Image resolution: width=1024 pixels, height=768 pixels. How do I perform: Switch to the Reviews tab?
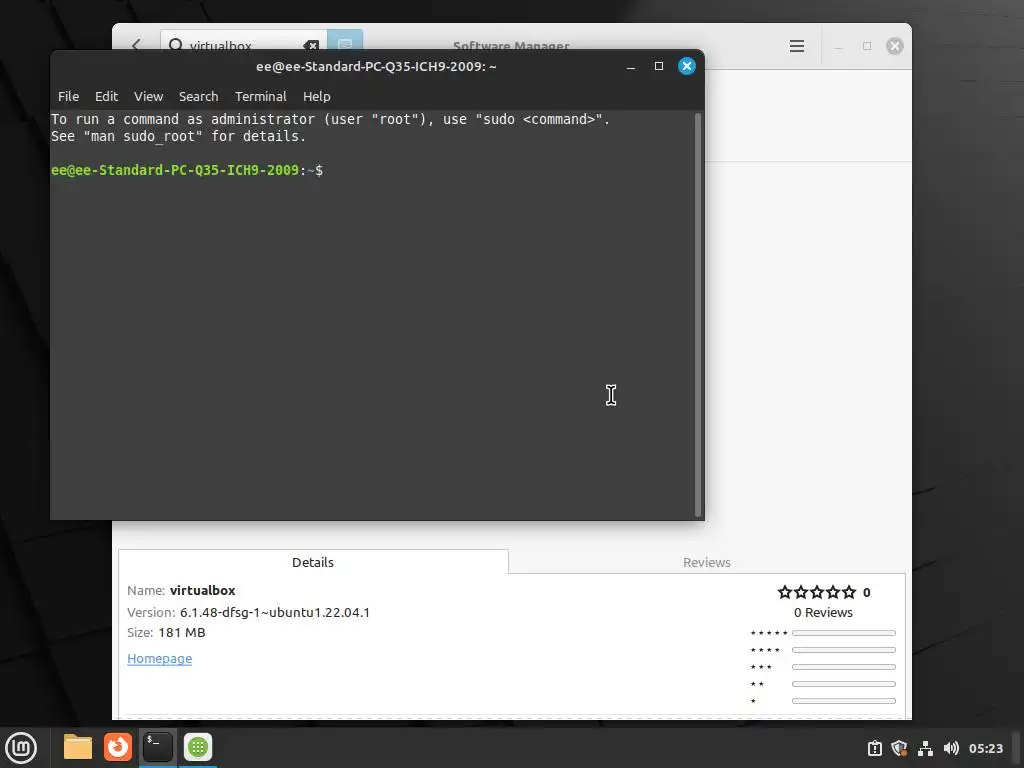coord(707,562)
